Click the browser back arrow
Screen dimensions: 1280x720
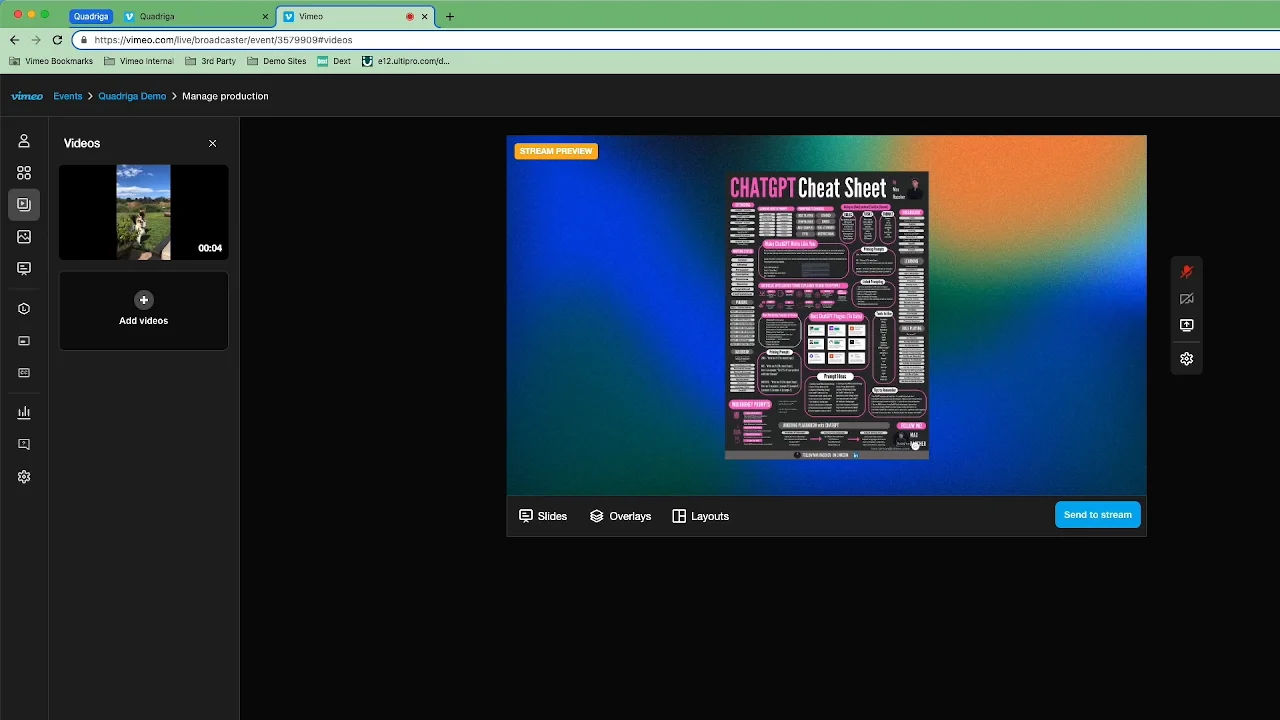click(14, 40)
